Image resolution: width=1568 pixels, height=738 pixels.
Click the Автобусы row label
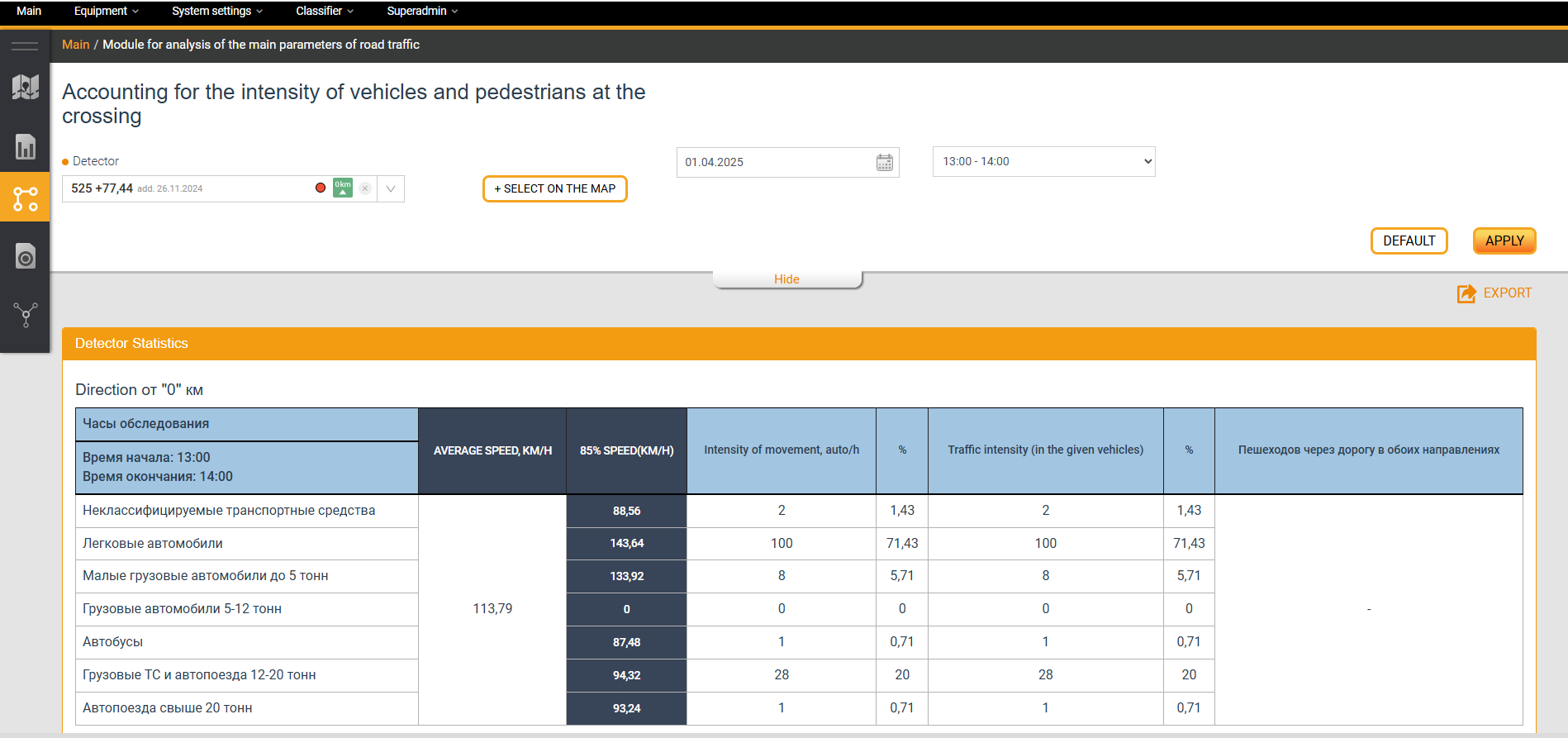(112, 642)
